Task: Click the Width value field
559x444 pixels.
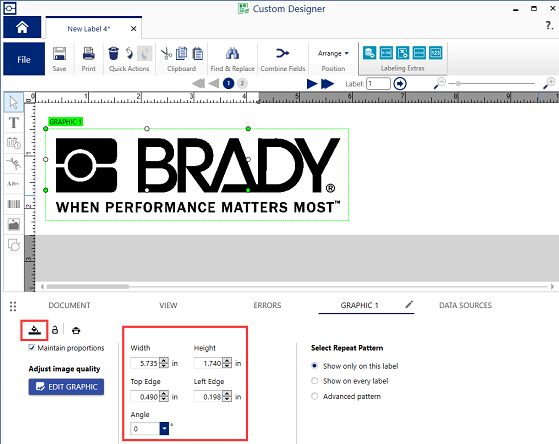Action: (145, 363)
